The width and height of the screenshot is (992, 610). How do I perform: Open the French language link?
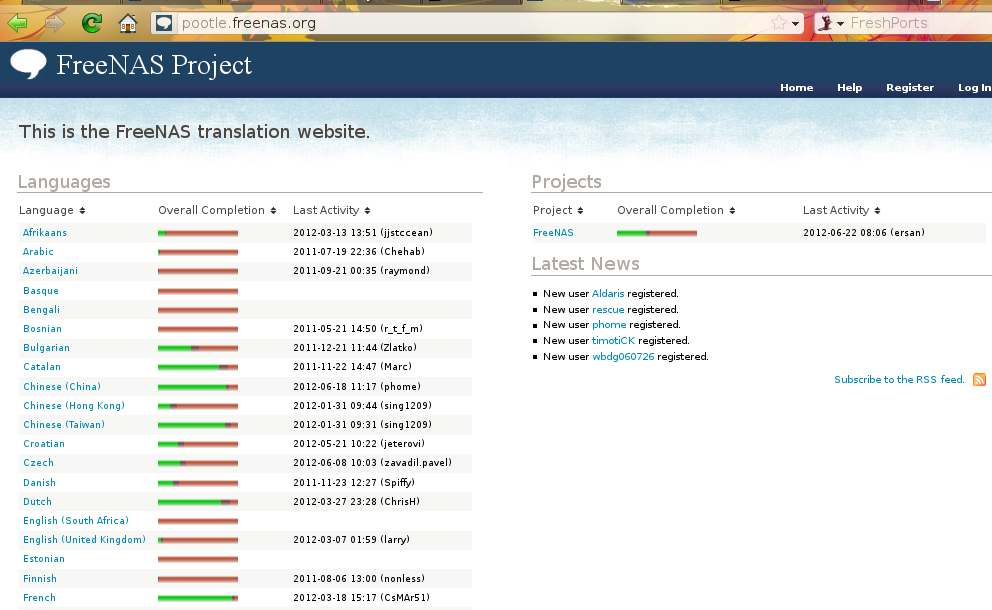coord(39,597)
